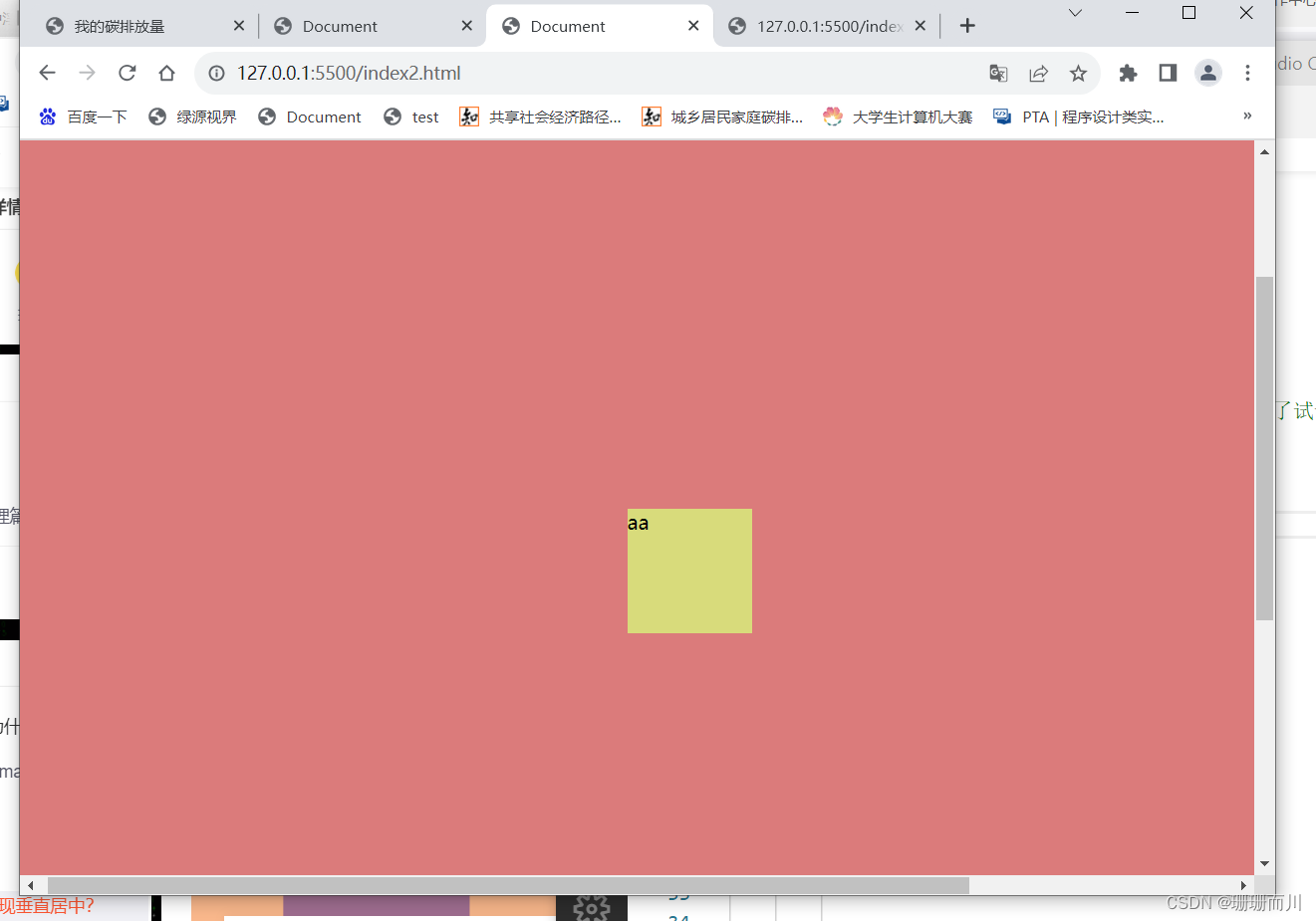Open a new tab
Viewport: 1316px width, 921px height.
[x=967, y=26]
